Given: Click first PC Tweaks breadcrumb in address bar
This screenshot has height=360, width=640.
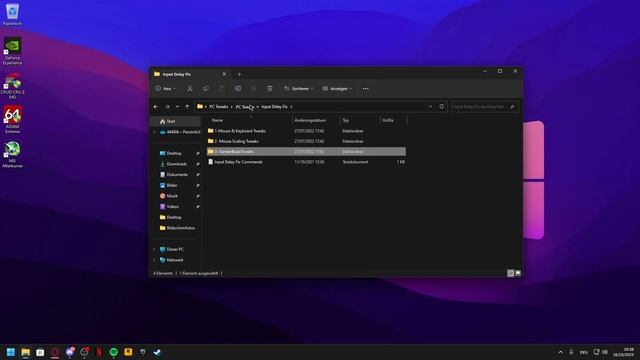Looking at the screenshot, I should (x=219, y=107).
